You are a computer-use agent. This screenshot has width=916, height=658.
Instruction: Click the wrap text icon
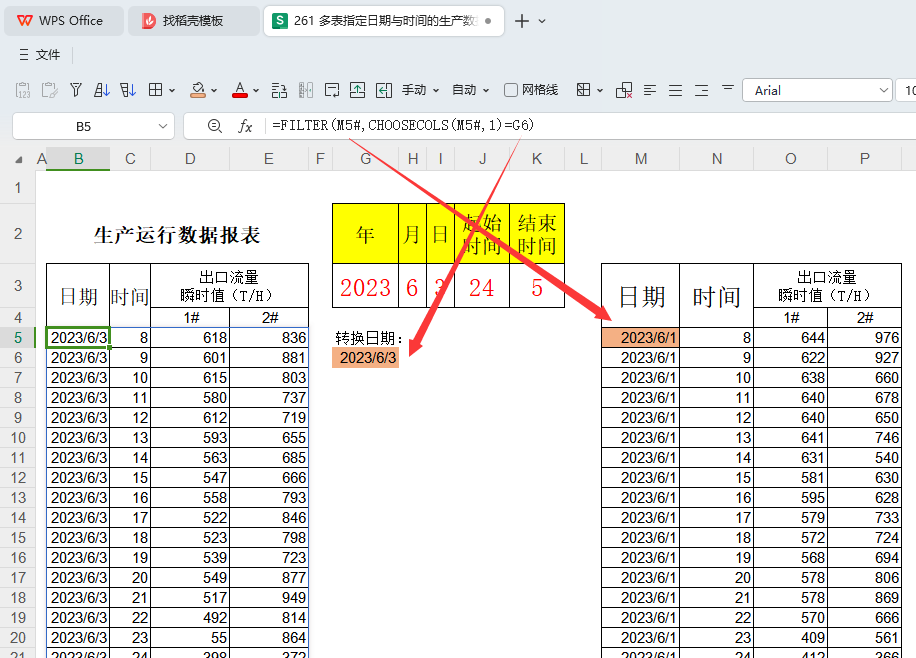pos(332,90)
